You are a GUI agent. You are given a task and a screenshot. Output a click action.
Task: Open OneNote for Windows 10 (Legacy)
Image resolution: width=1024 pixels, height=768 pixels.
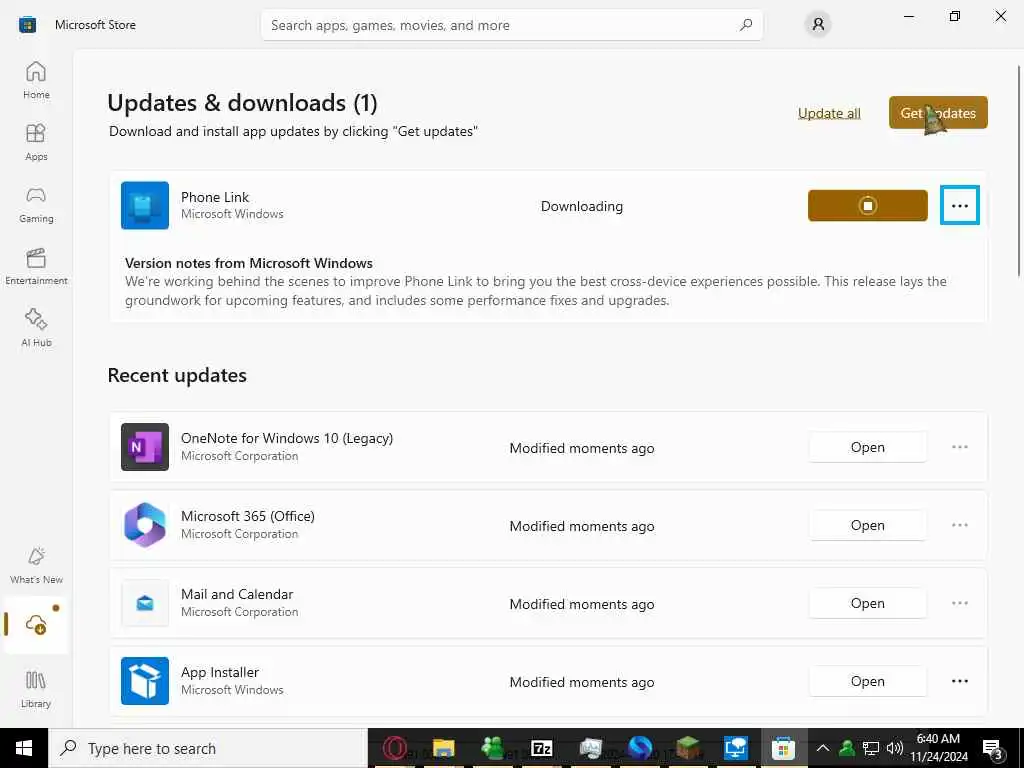click(x=867, y=447)
